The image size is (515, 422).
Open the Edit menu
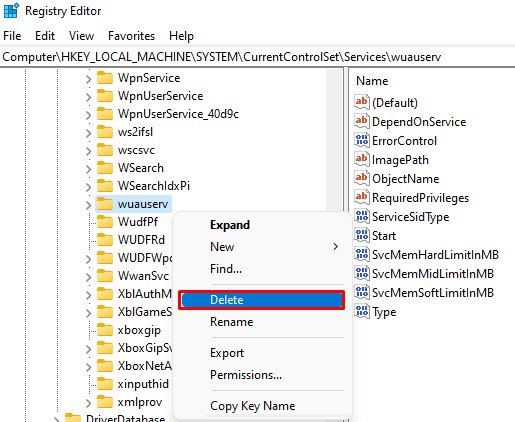(x=45, y=36)
